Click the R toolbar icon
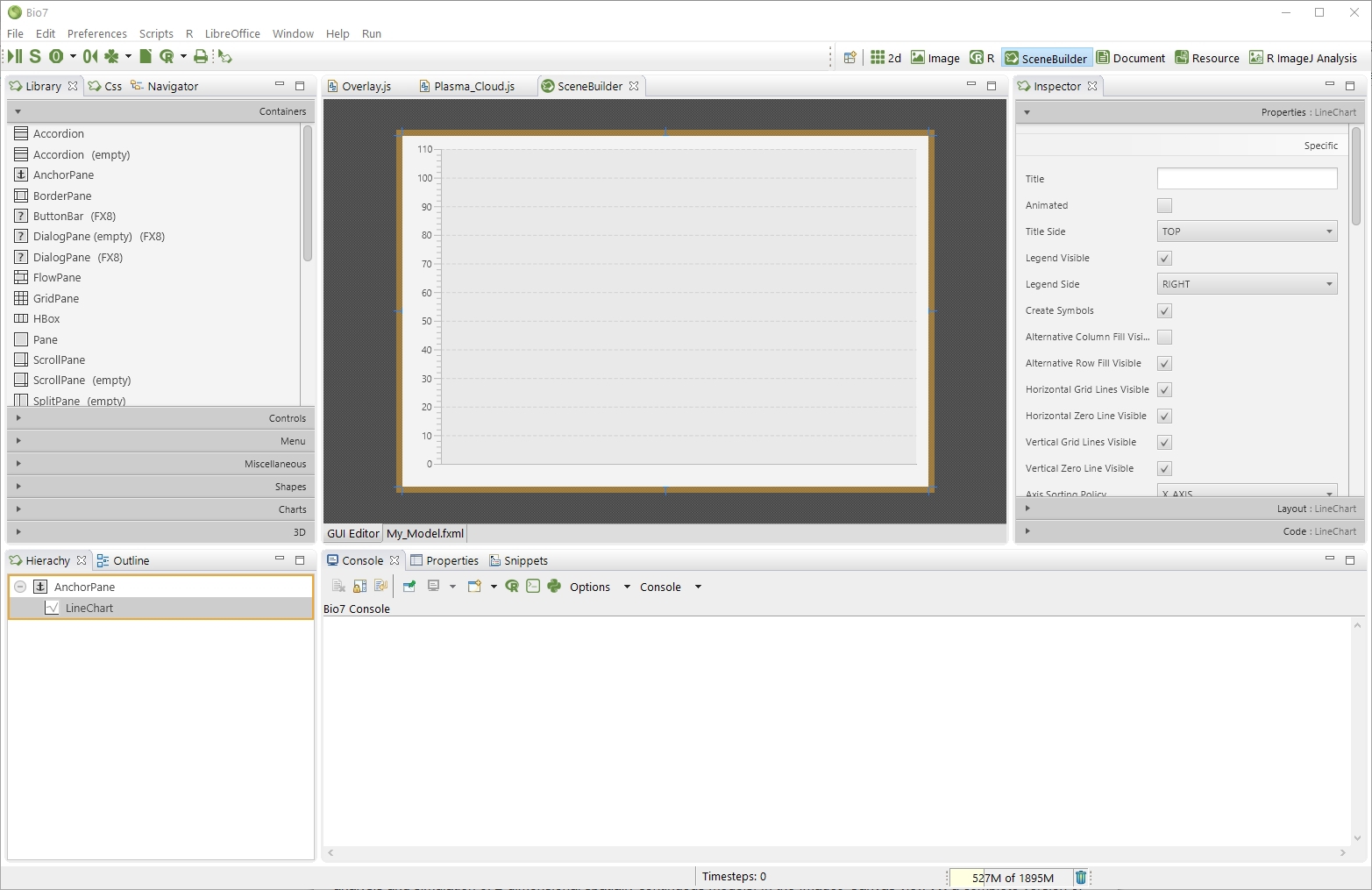 click(167, 56)
